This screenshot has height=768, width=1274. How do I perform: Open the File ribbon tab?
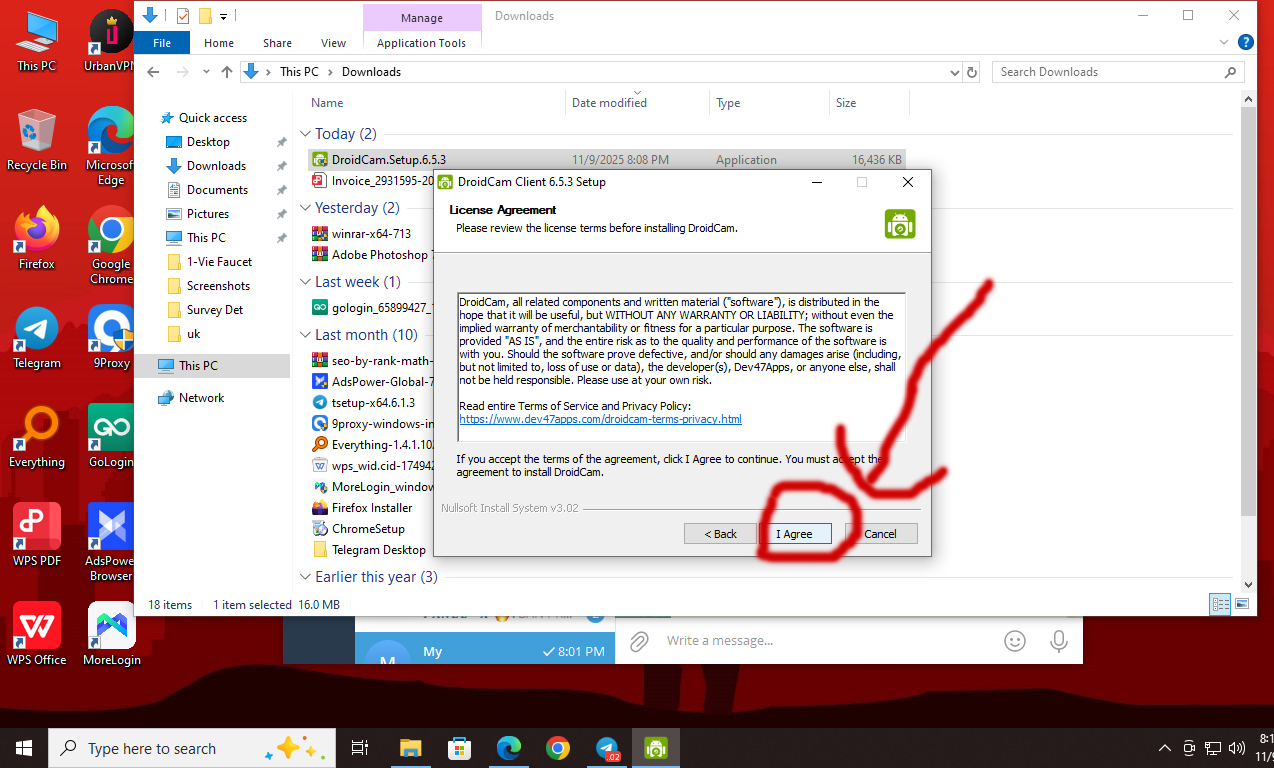click(x=161, y=43)
